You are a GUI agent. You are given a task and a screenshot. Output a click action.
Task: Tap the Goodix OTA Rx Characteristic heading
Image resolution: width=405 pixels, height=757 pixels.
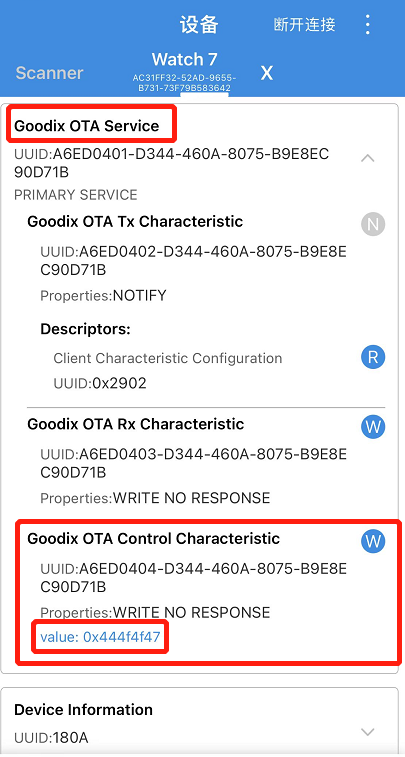pos(136,424)
